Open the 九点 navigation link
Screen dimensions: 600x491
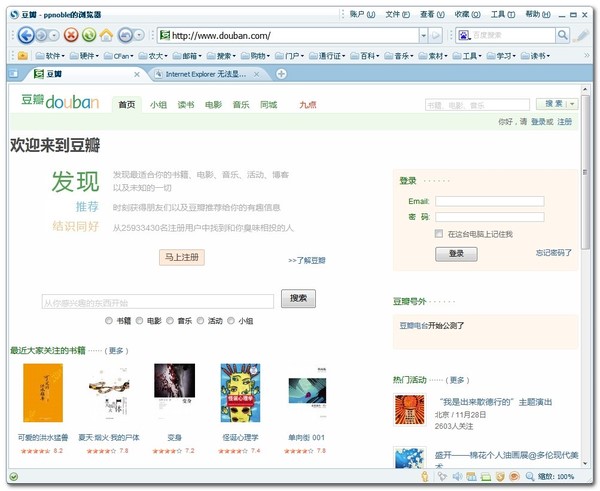click(308, 104)
